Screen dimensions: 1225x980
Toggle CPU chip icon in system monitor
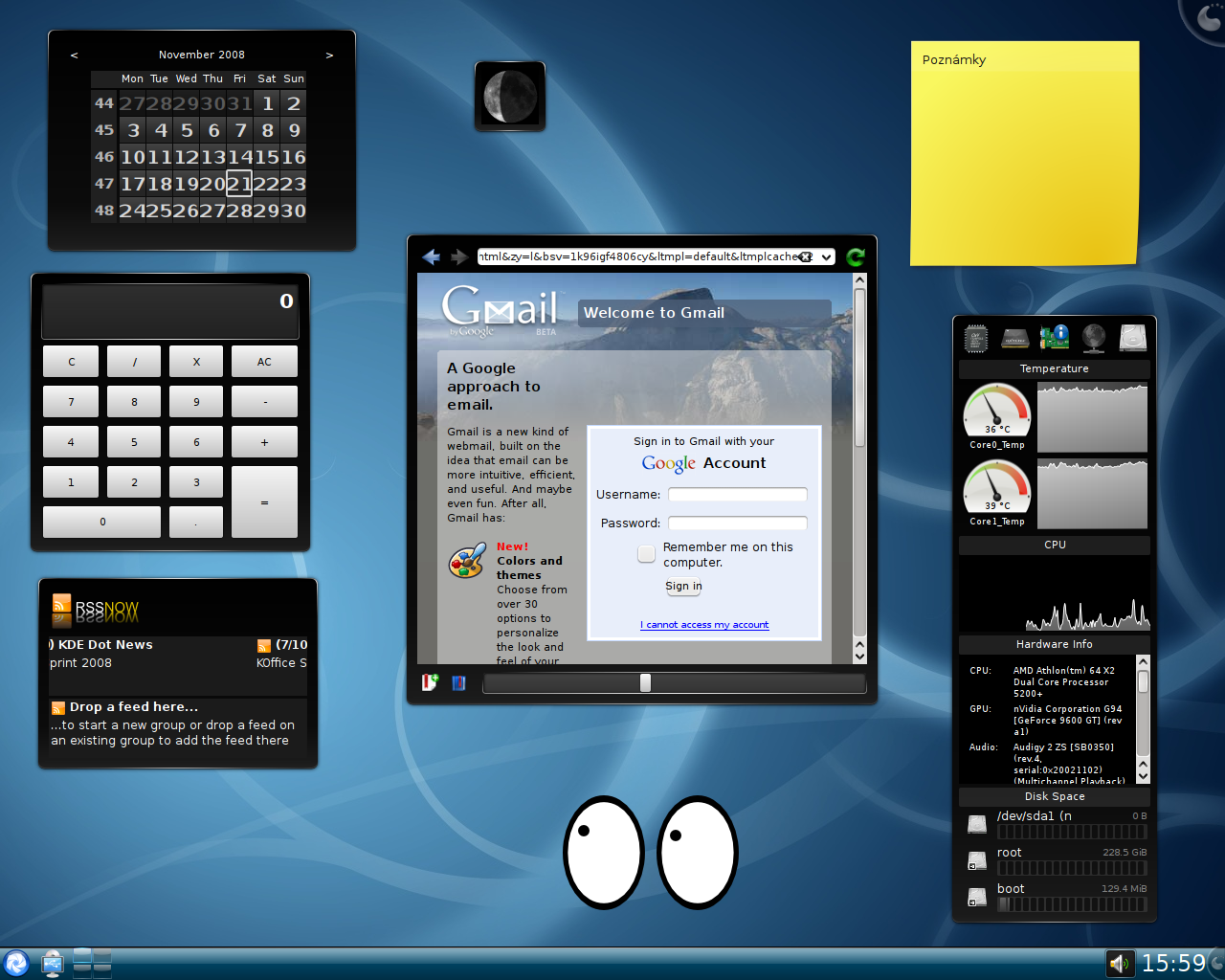click(x=976, y=338)
